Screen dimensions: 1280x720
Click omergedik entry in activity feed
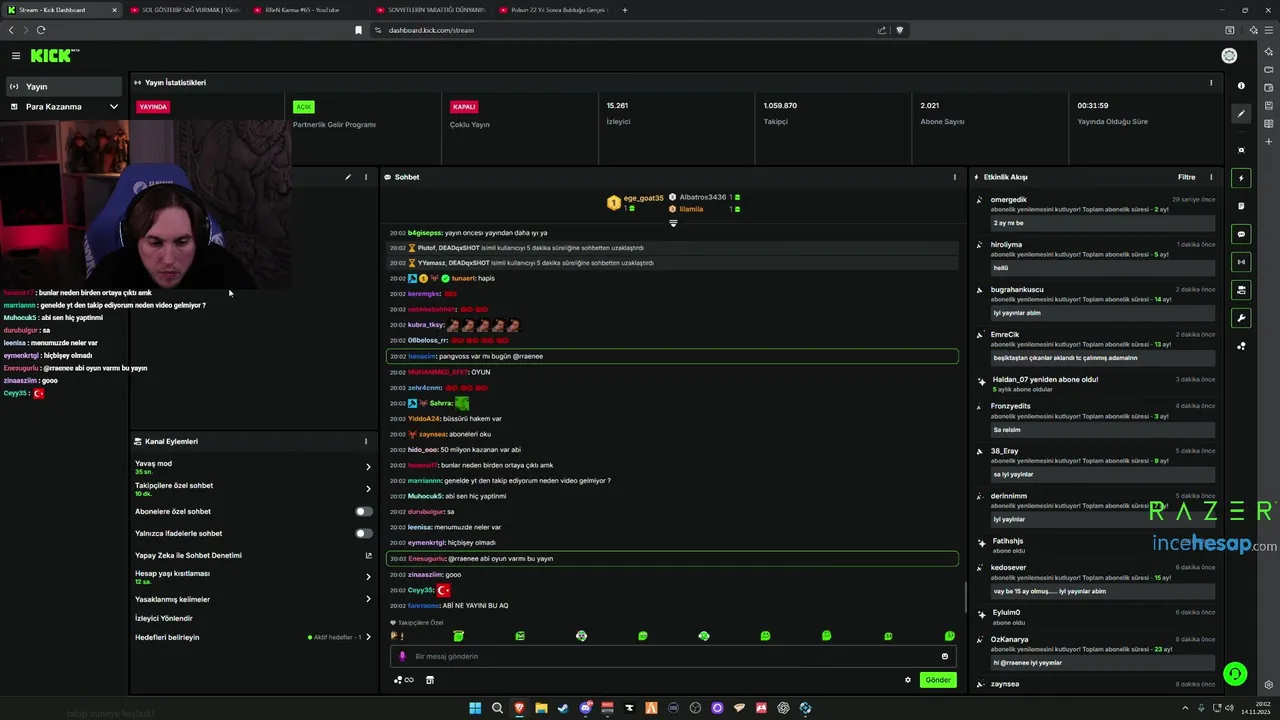coord(1009,199)
